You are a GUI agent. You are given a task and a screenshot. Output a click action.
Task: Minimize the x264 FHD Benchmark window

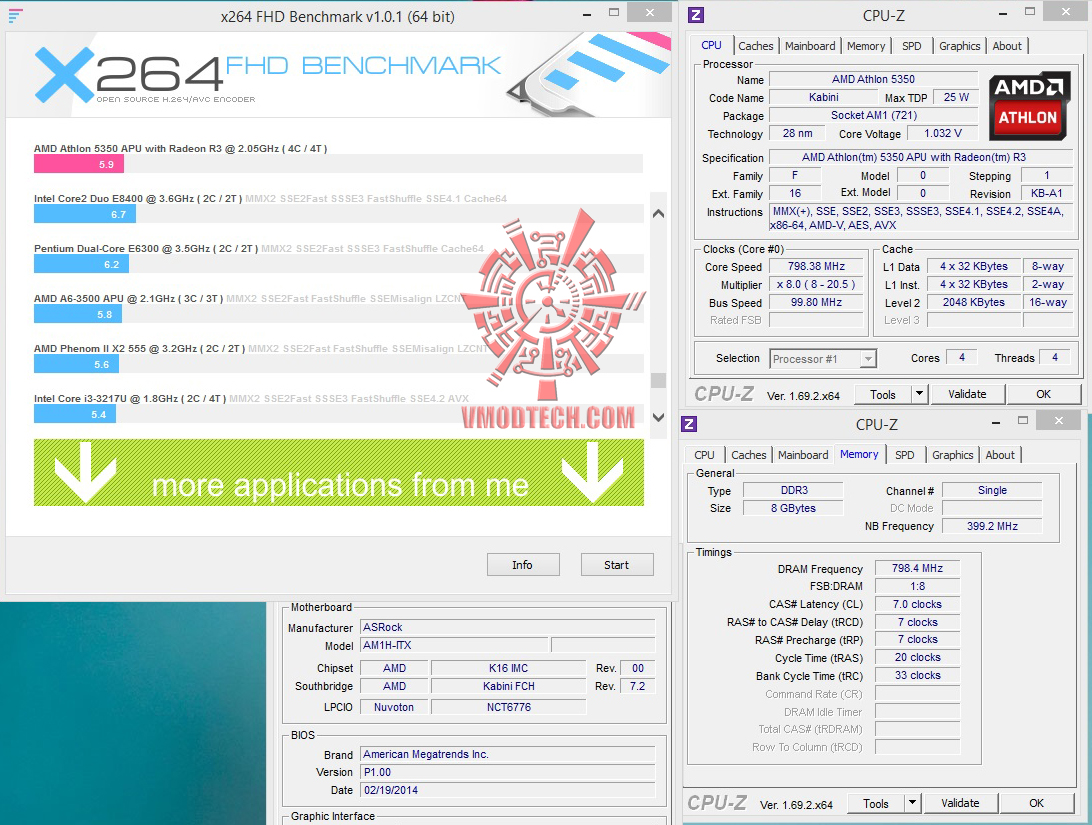[x=587, y=14]
